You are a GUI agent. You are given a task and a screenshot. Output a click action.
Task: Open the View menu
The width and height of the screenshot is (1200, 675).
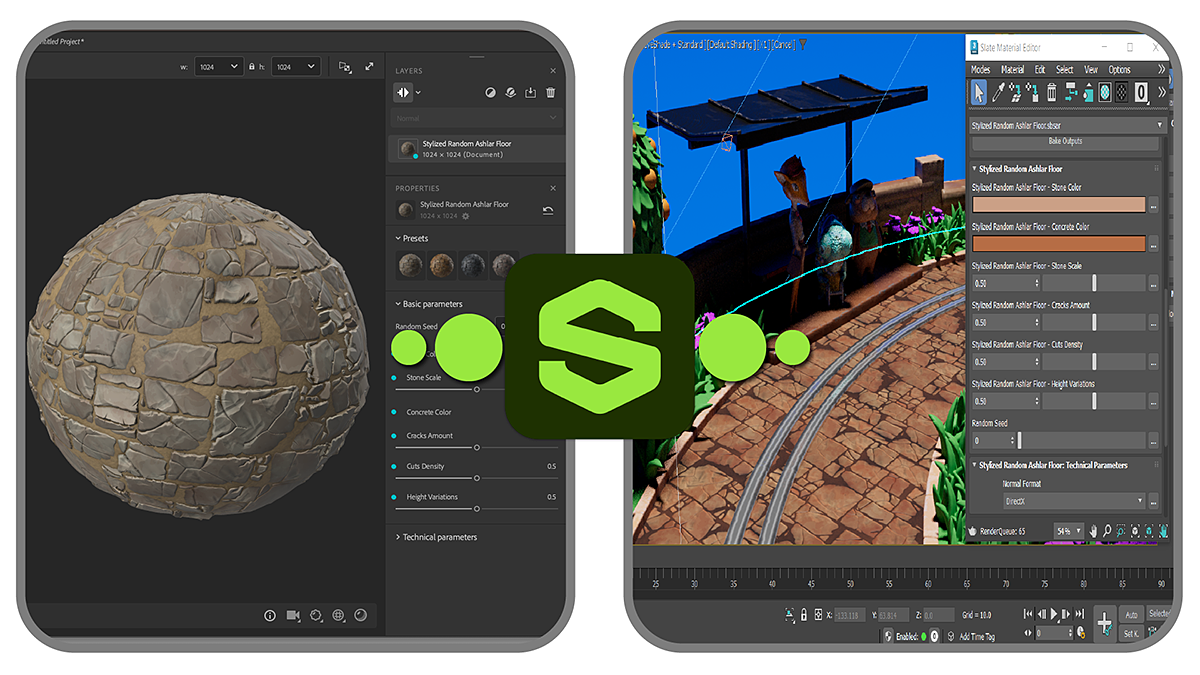coord(1091,70)
